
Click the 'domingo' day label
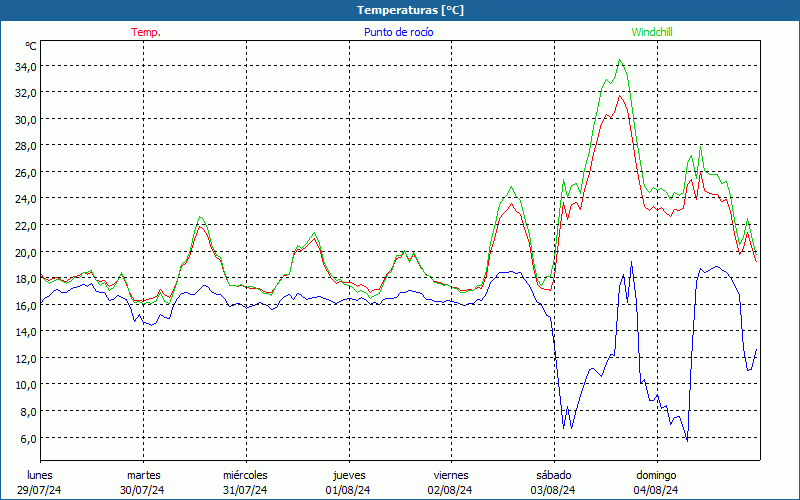click(656, 475)
